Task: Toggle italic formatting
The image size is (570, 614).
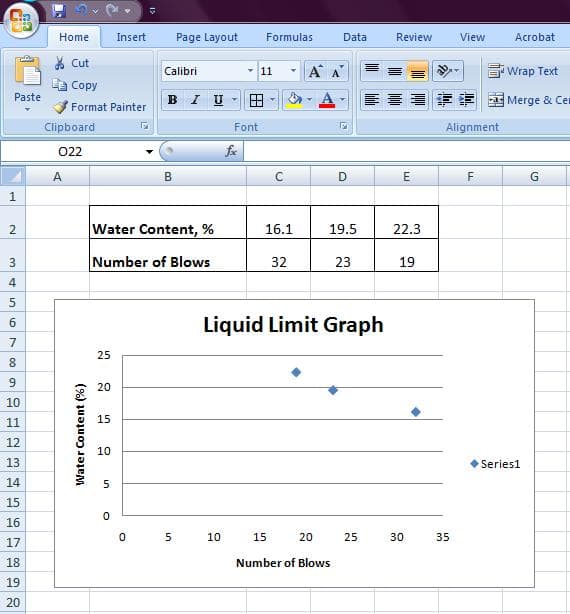Action: [x=195, y=100]
